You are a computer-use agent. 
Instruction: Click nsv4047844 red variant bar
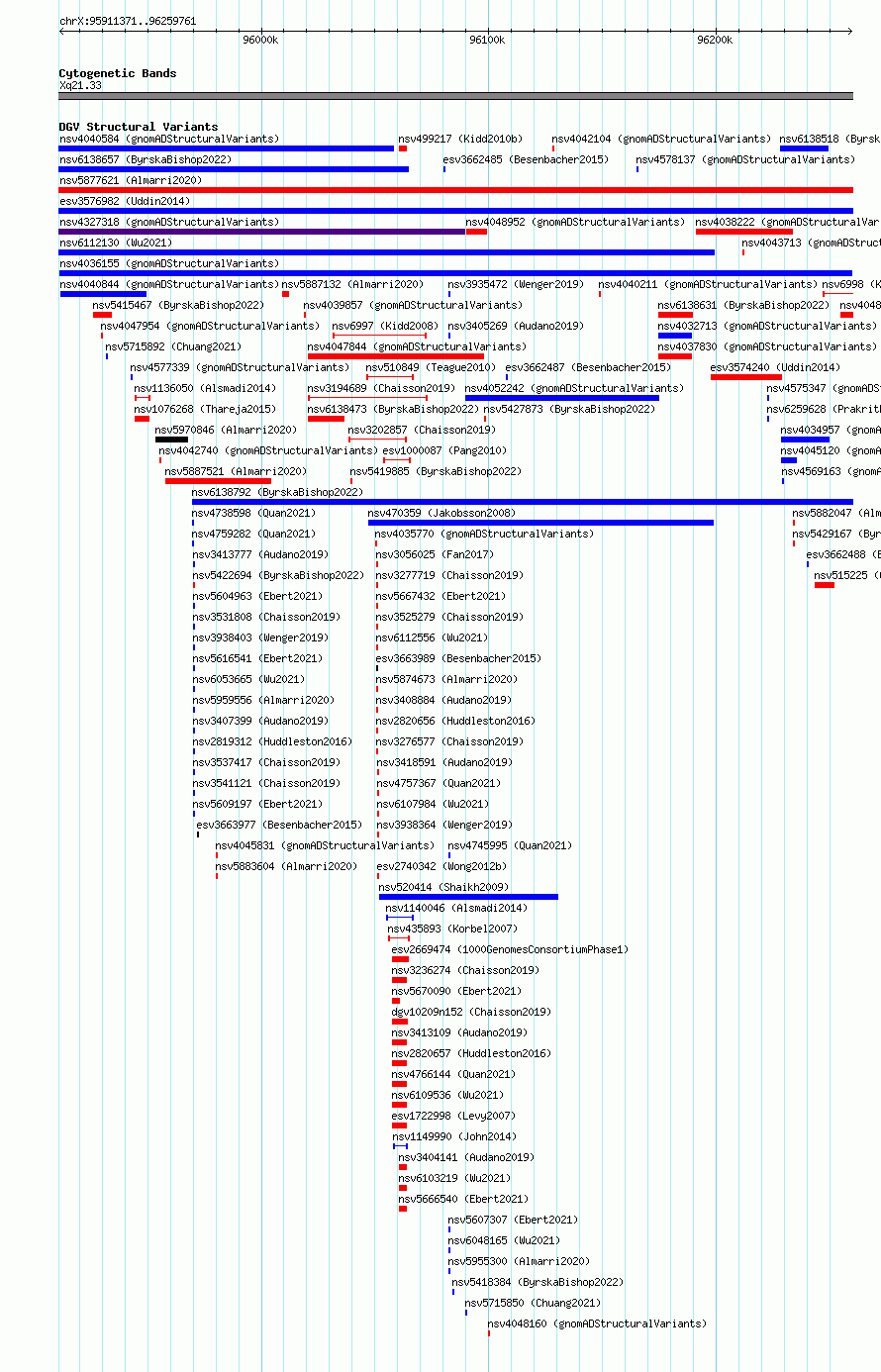click(x=396, y=356)
